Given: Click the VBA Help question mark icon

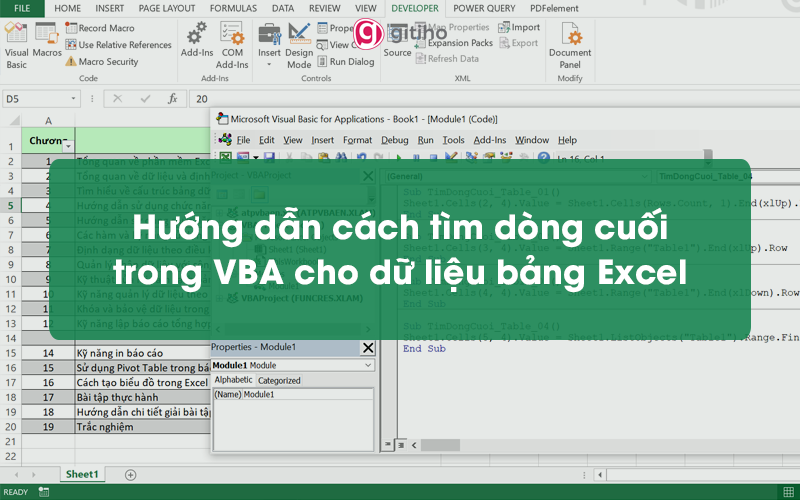Looking at the screenshot, I should click(x=543, y=157).
